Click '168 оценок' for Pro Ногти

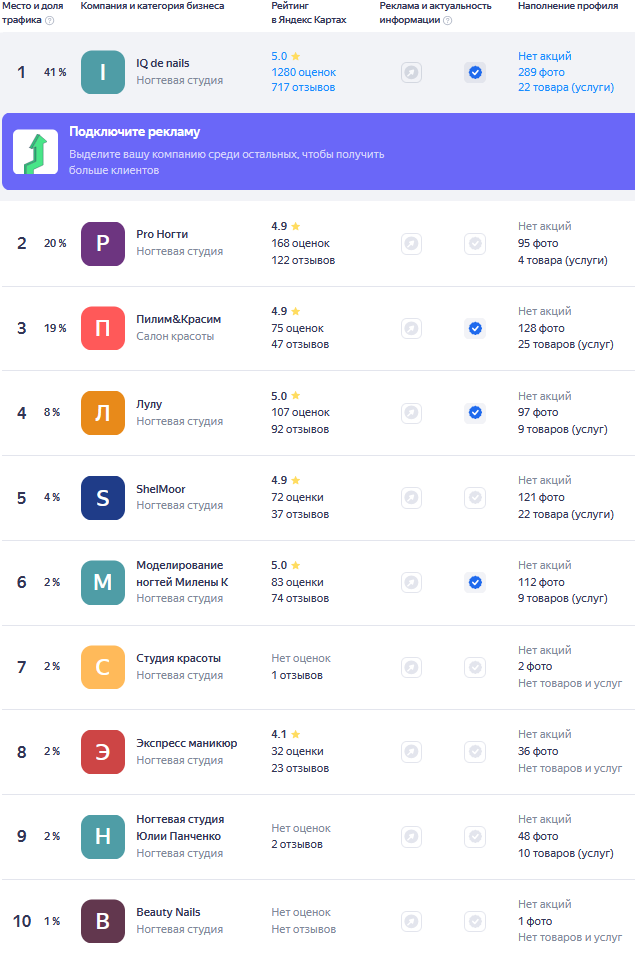(x=301, y=244)
